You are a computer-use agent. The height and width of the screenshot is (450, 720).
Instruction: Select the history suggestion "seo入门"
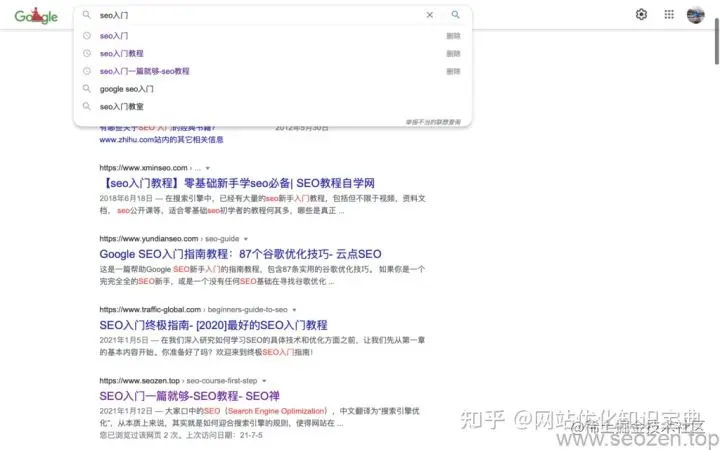[x=114, y=36]
